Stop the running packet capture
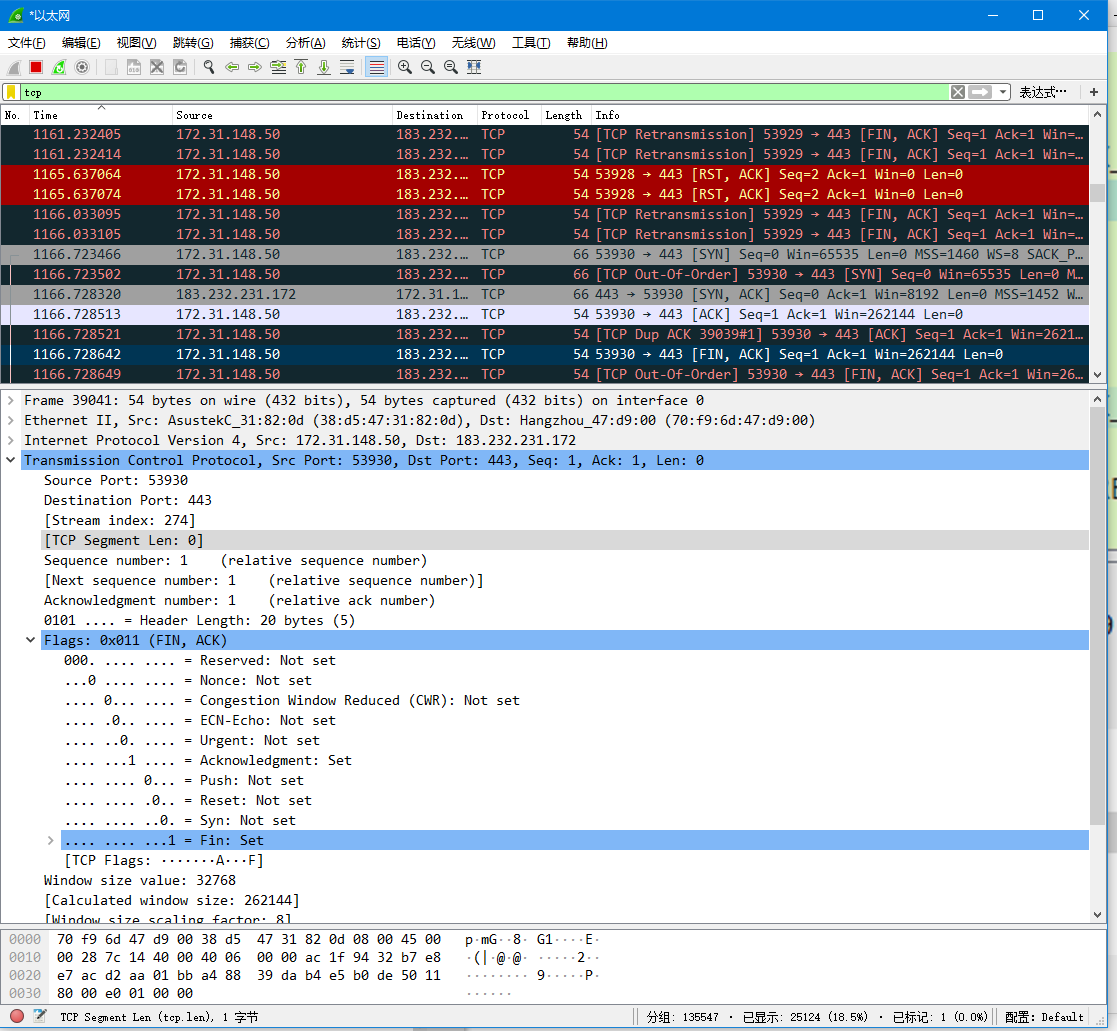1117x1031 pixels. pyautogui.click(x=36, y=67)
